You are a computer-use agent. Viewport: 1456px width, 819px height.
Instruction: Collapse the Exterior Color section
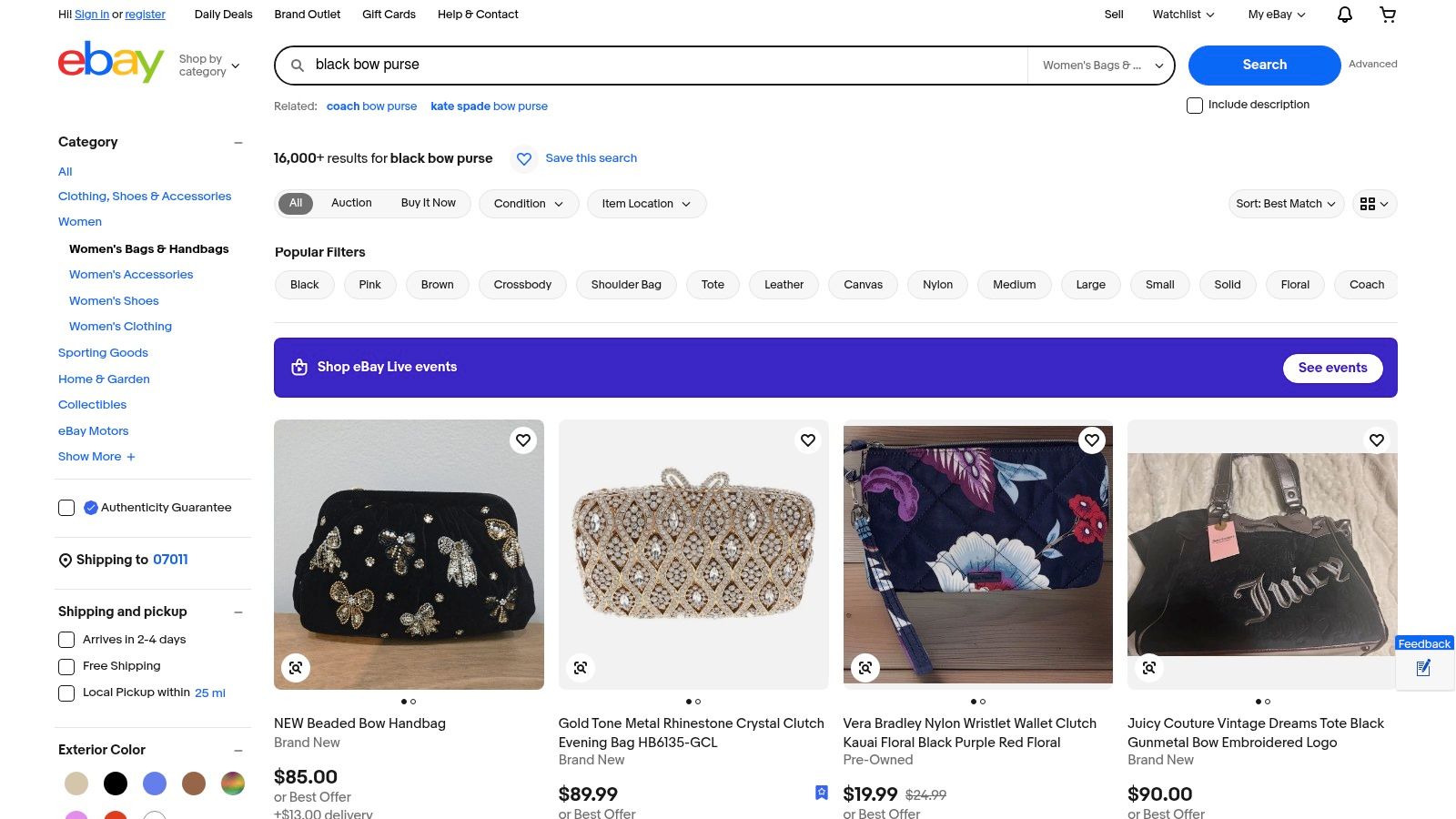pos(238,751)
